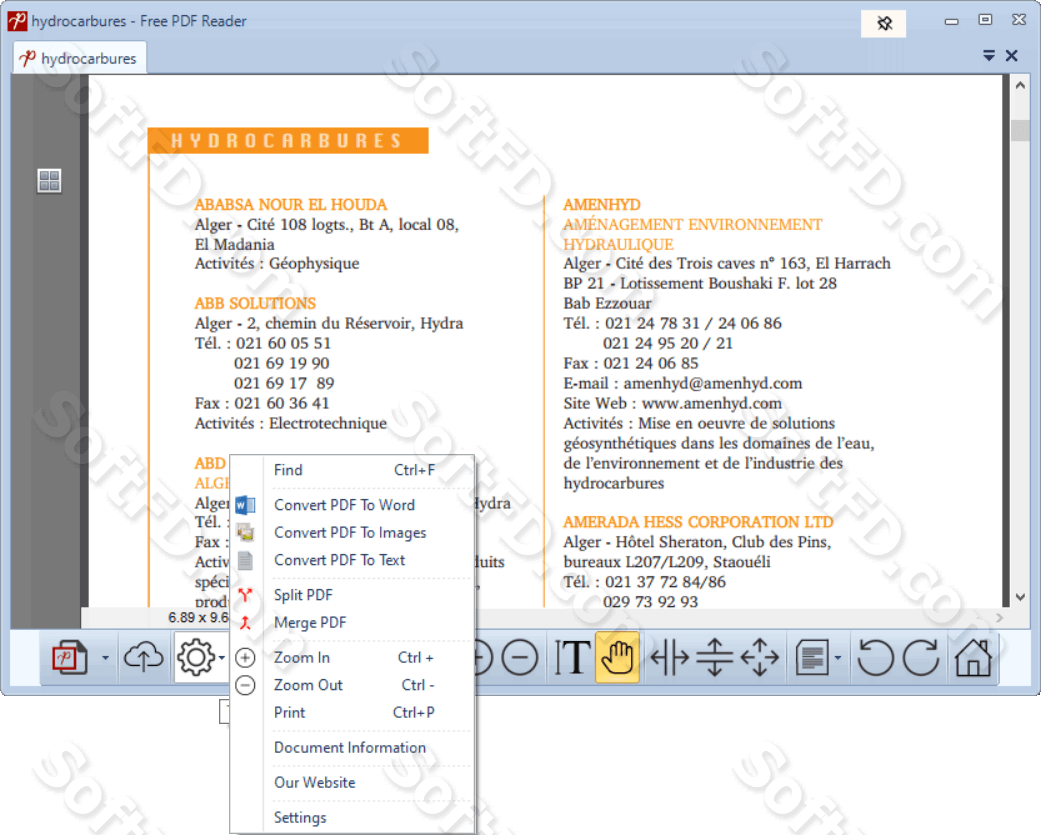Click the vertical scrollbar up arrow
This screenshot has width=1041, height=835.
1020,85
